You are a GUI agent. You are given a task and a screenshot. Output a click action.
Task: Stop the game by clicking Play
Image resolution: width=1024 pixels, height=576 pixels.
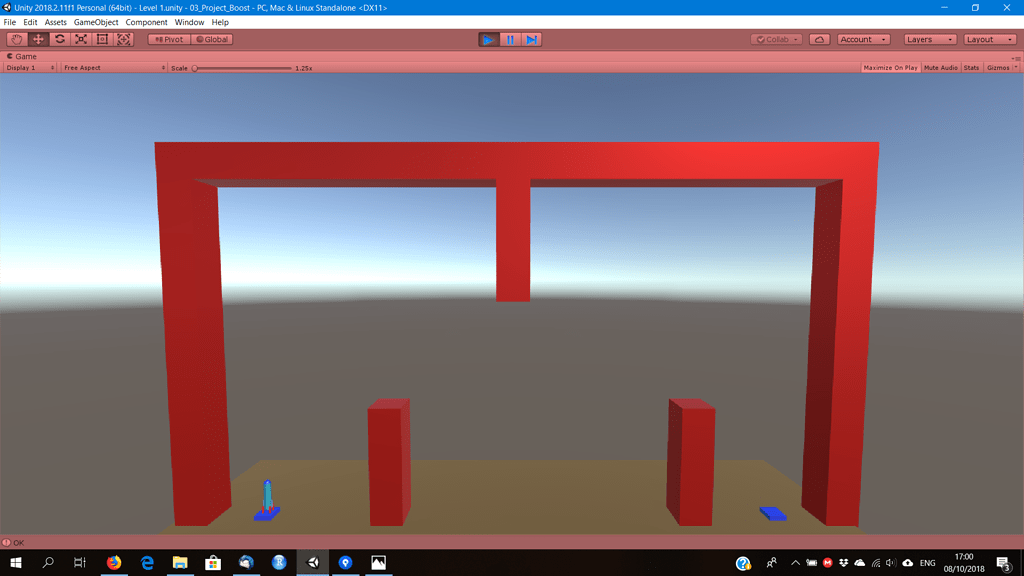coord(488,39)
